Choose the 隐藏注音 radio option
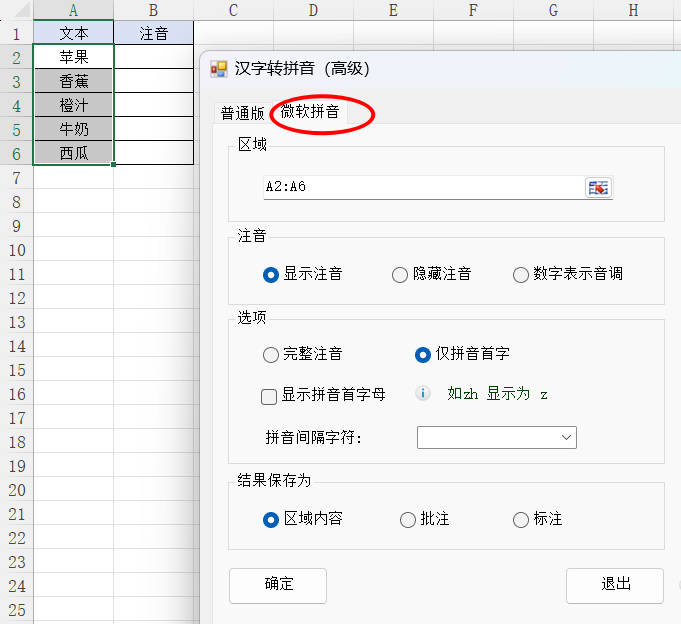 coord(400,274)
